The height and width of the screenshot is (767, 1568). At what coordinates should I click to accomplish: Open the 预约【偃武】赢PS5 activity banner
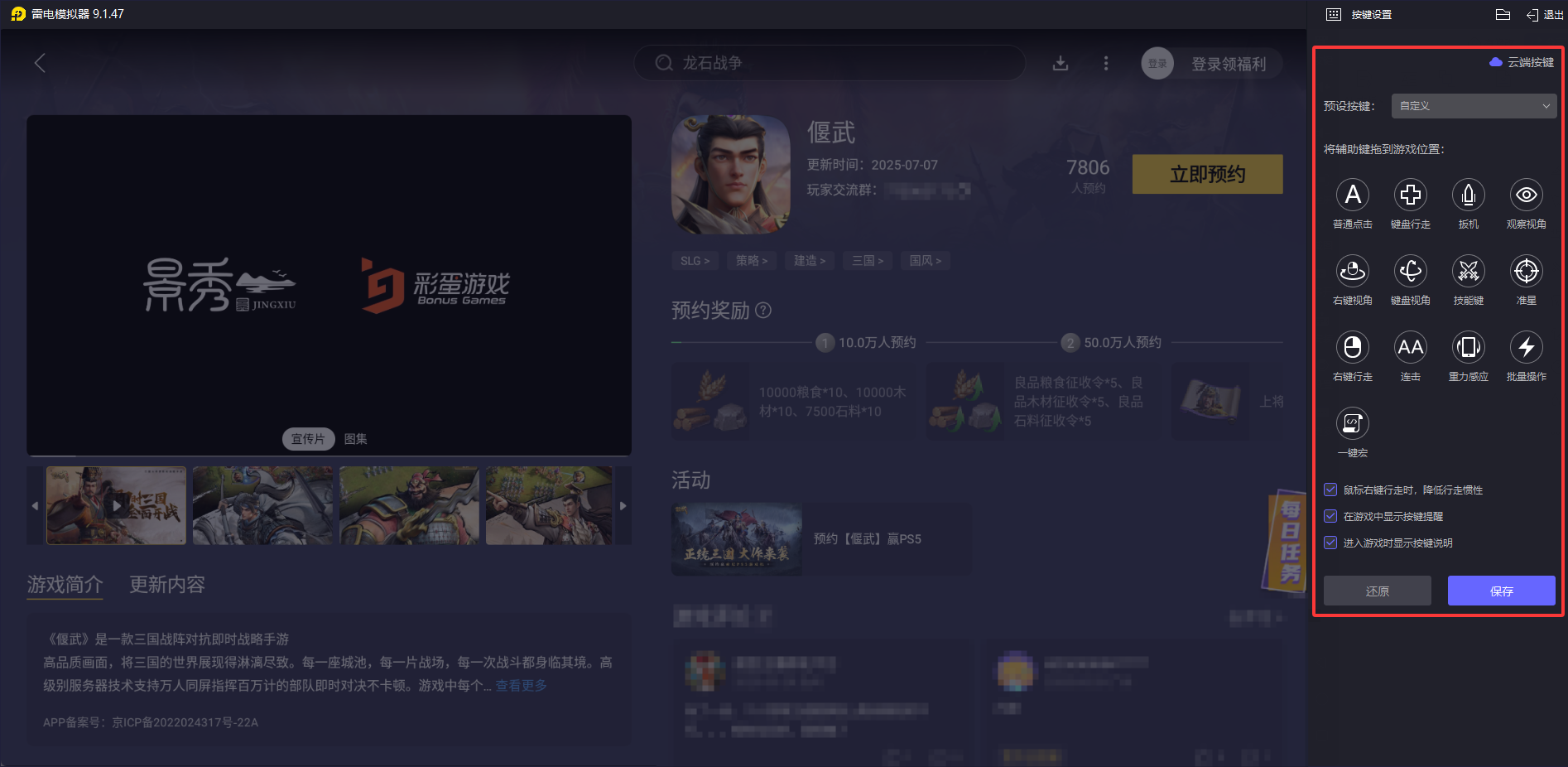[x=821, y=538]
